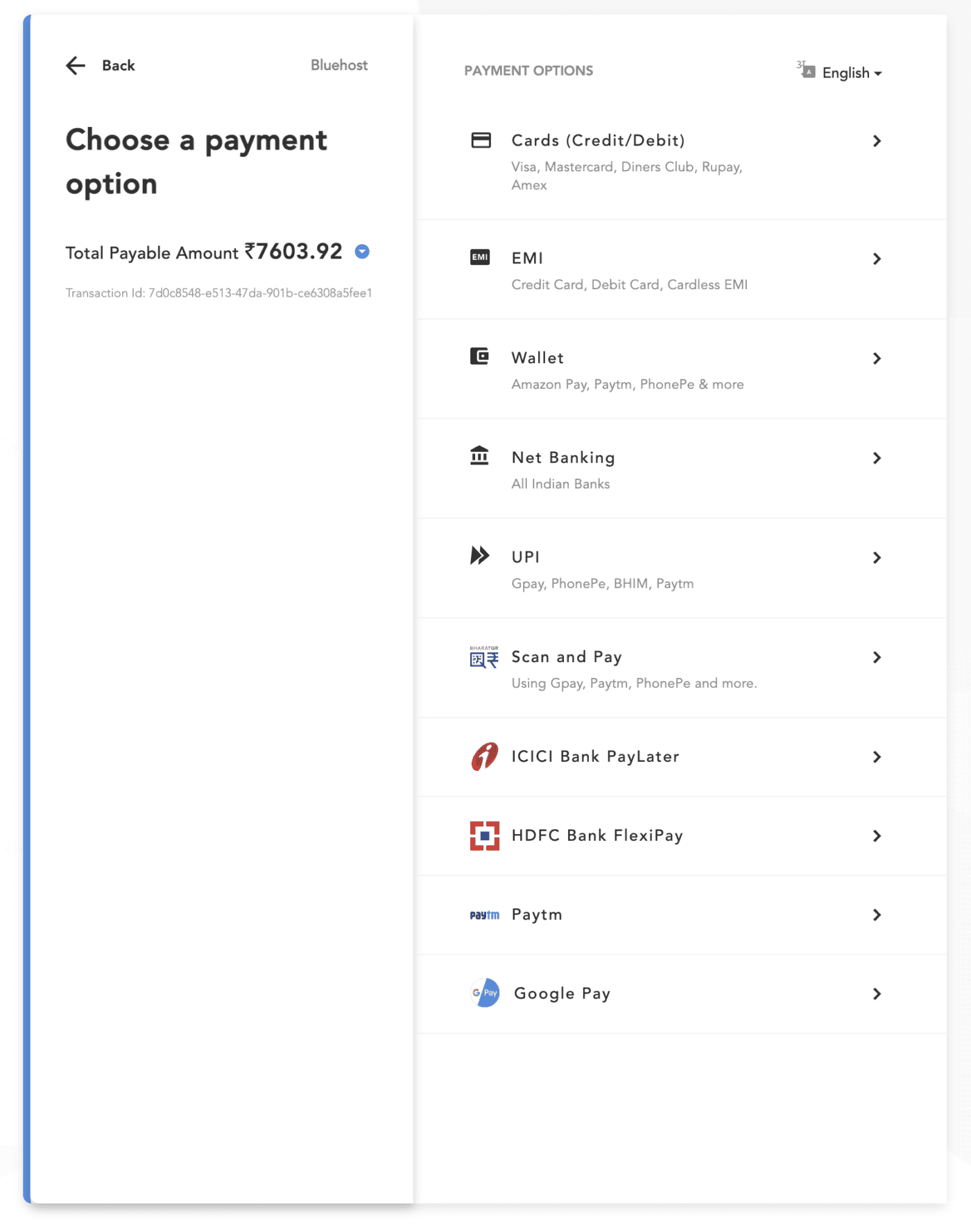
Task: Choose the Paytm payment option
Action: (x=682, y=915)
